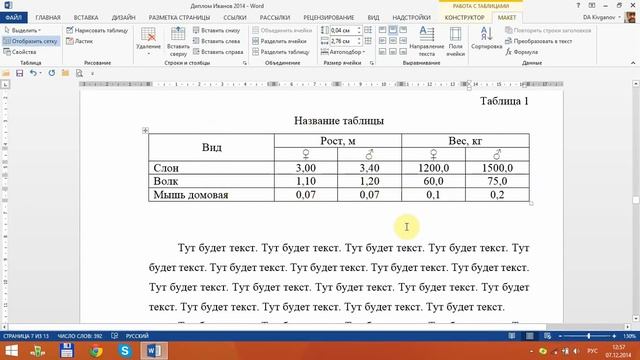Open Строки и столбцы dialog launcher
Viewport: 640px width, 360px height.
click(245, 63)
